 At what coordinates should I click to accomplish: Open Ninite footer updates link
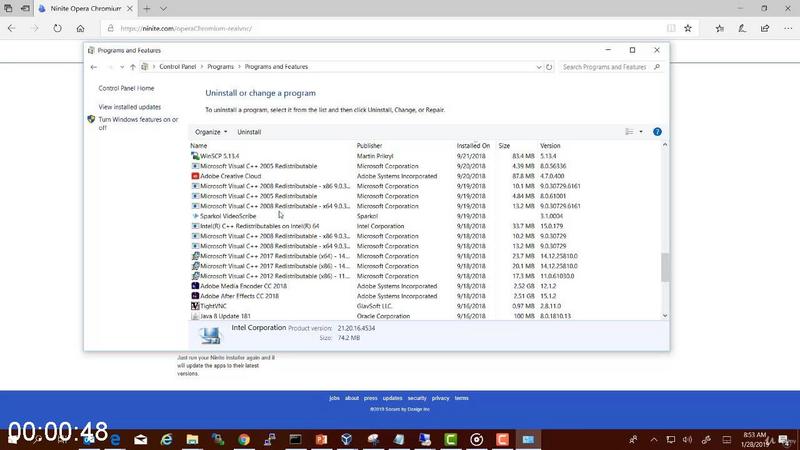392,398
